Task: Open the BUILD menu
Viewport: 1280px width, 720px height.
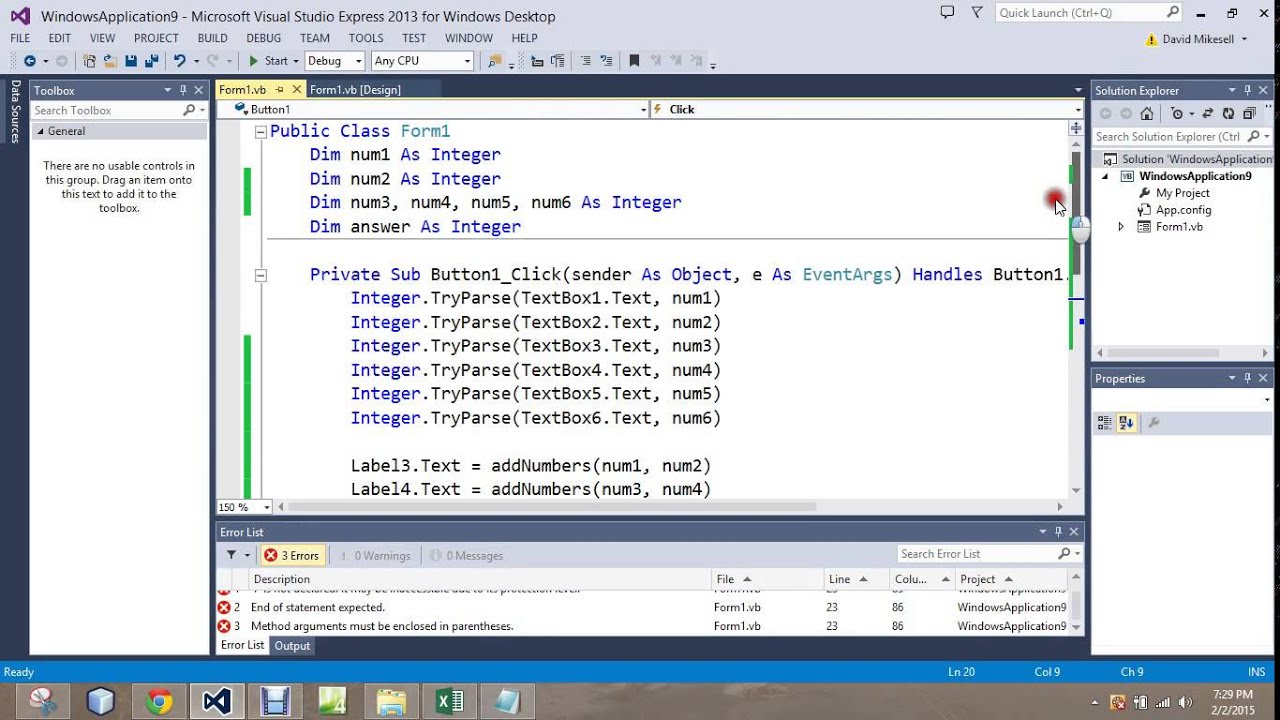Action: click(x=213, y=38)
